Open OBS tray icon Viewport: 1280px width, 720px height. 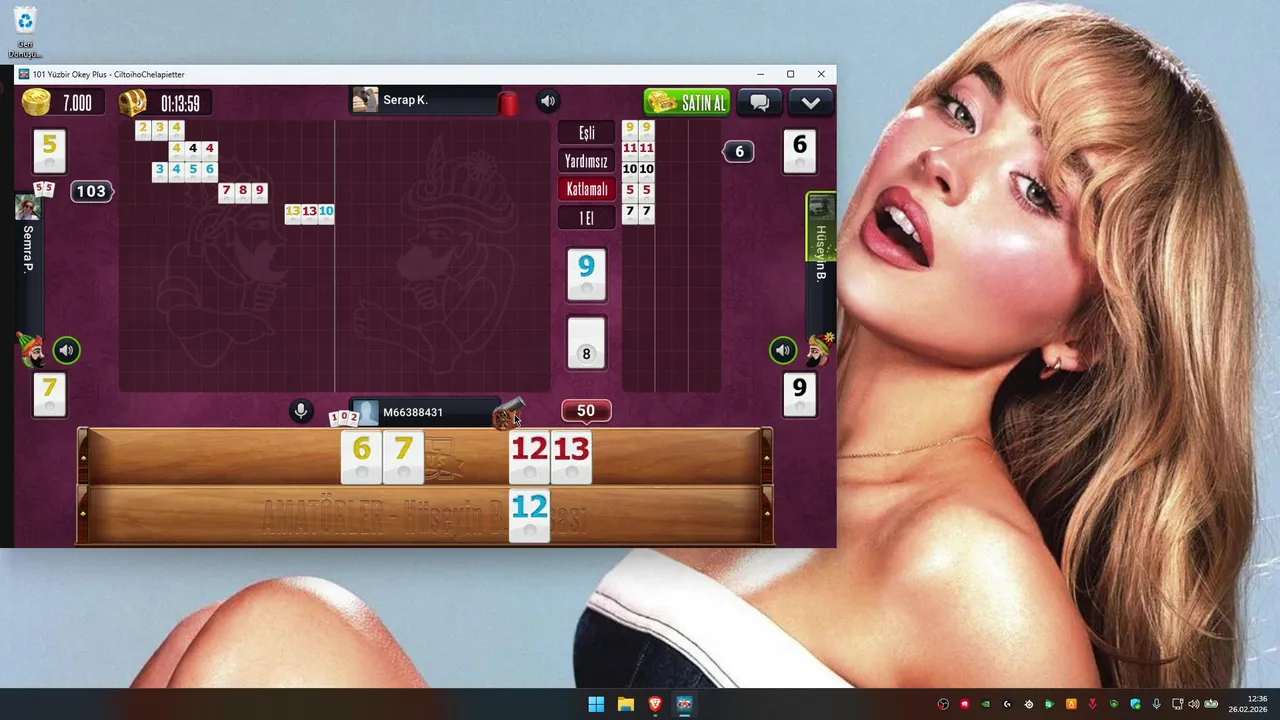tap(943, 704)
